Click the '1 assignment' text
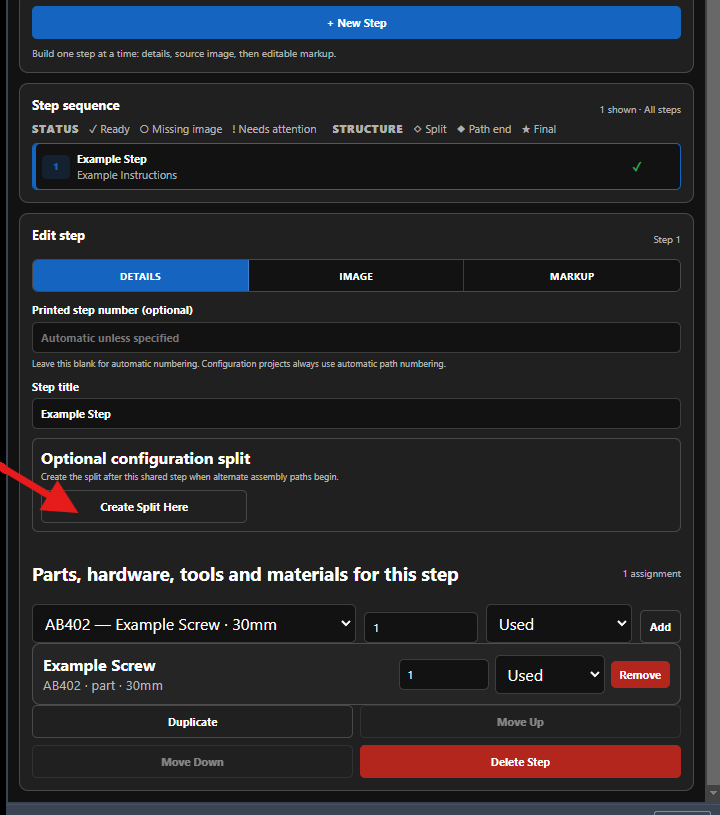This screenshot has height=815, width=720. [x=651, y=574]
